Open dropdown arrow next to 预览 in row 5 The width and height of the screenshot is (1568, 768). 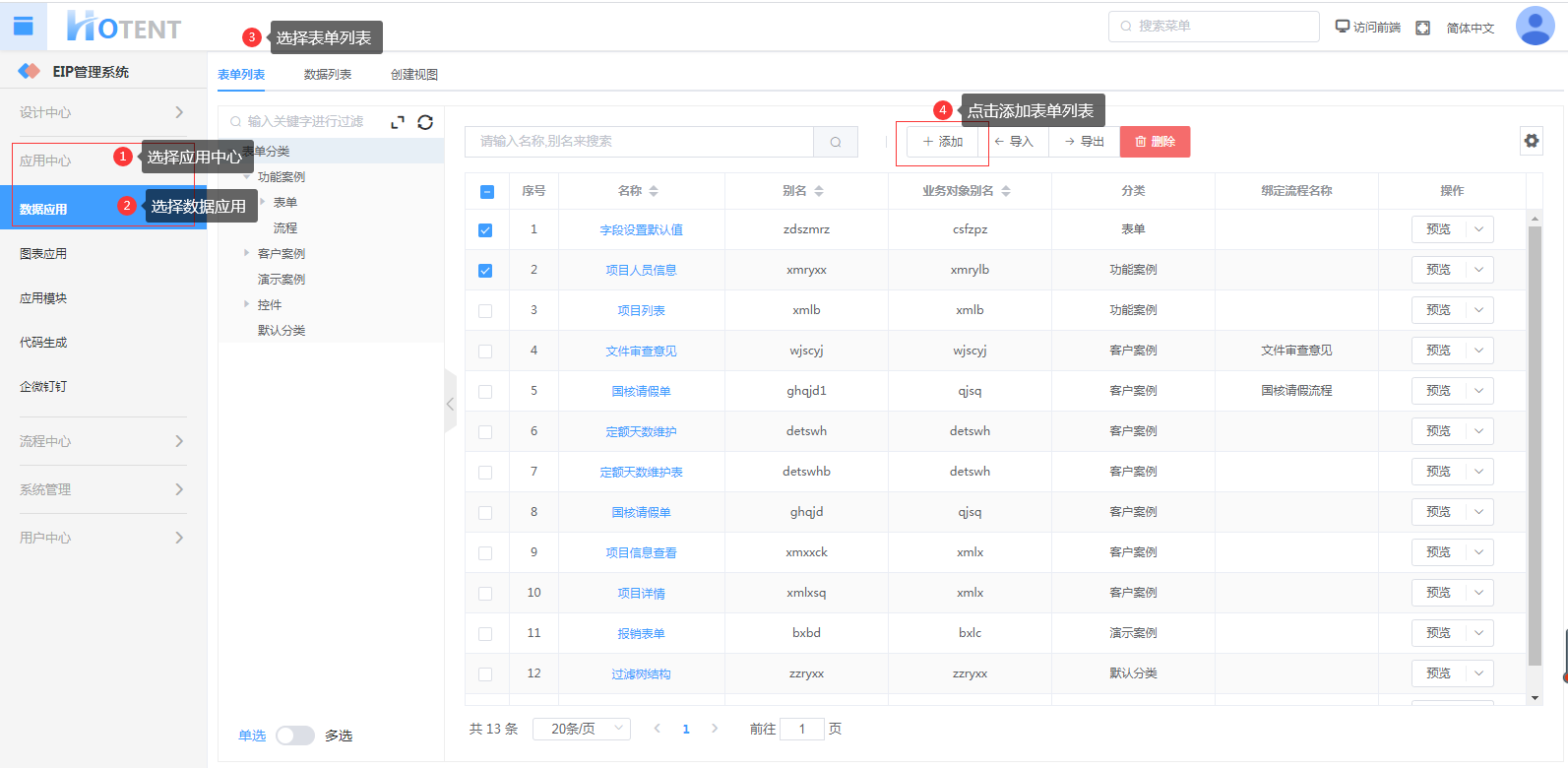pos(1478,391)
